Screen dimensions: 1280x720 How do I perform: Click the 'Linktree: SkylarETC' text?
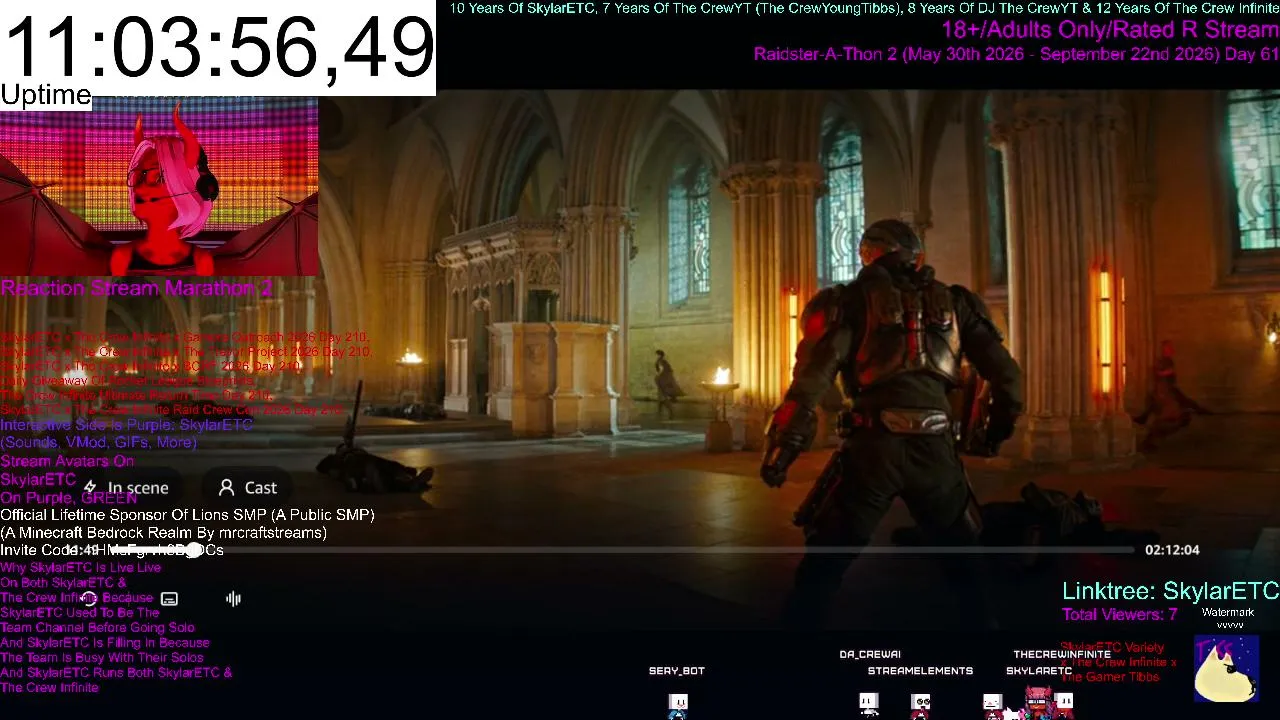(1170, 591)
